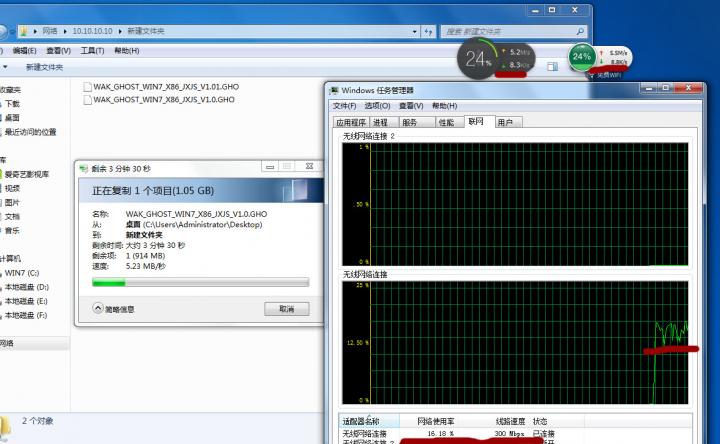The width and height of the screenshot is (720, 444).
Task: Cancel the copy with the 取消 button
Action: 287,309
